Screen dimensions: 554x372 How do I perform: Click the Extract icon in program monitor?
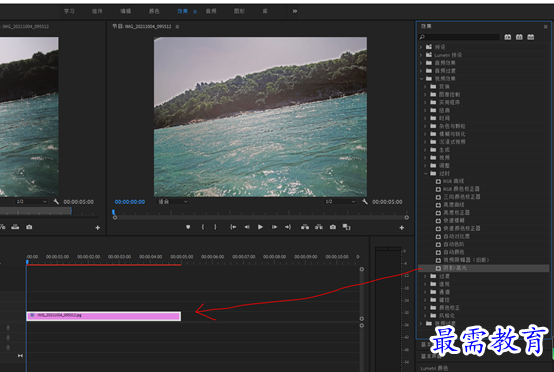coord(319,227)
